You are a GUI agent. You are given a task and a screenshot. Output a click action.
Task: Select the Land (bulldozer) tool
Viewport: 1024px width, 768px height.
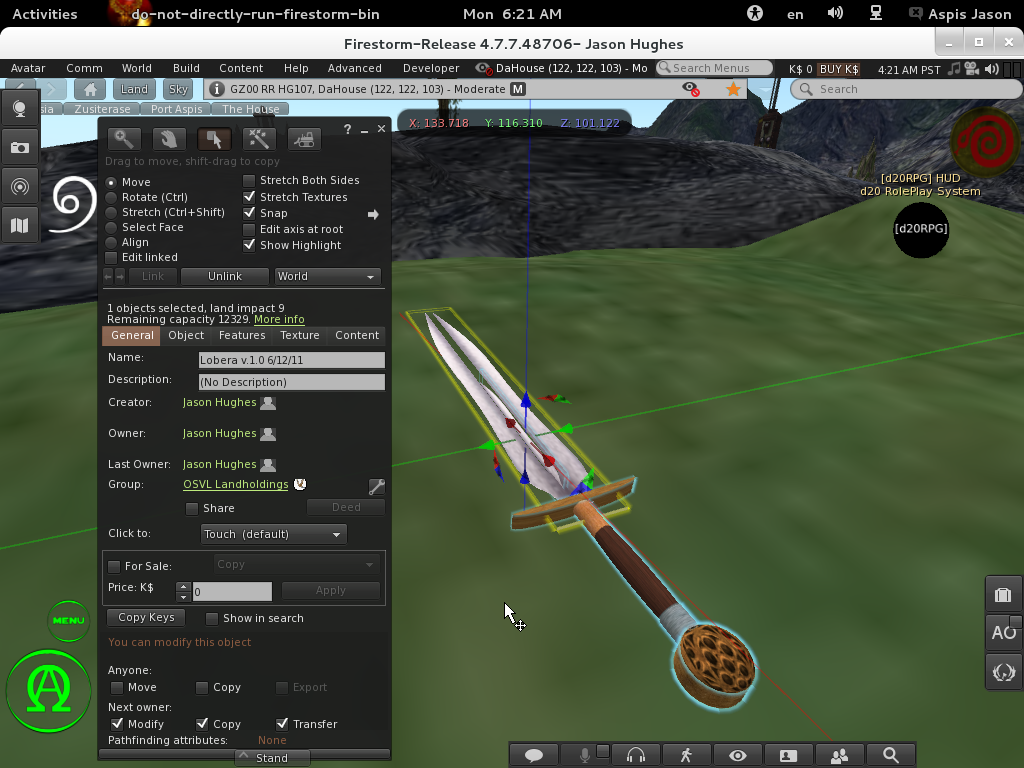coord(304,138)
